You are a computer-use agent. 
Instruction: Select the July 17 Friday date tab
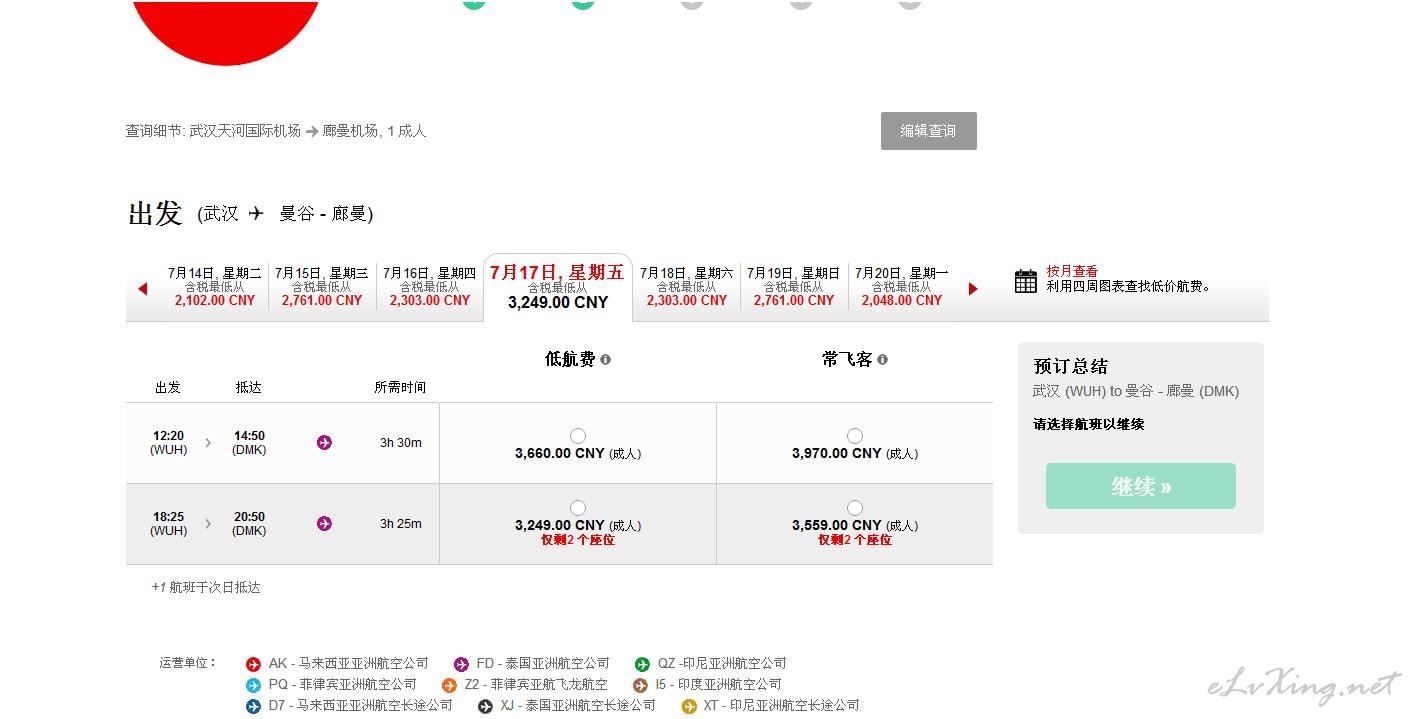(558, 287)
